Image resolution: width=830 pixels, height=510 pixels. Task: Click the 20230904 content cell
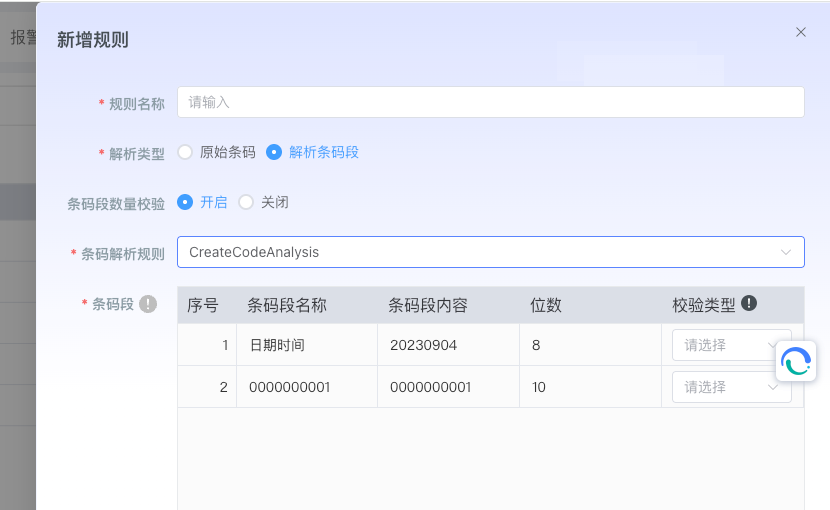click(423, 345)
